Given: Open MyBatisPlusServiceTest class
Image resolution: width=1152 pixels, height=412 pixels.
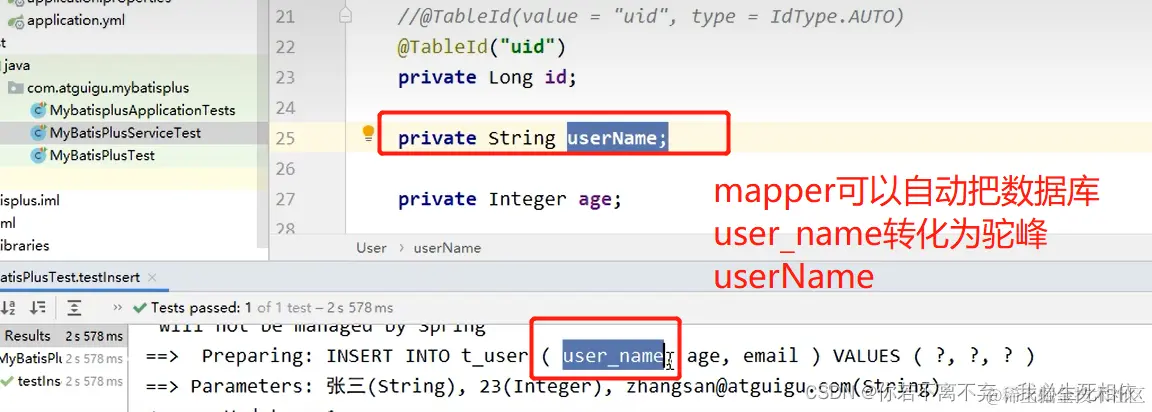Looking at the screenshot, I should (125, 134).
